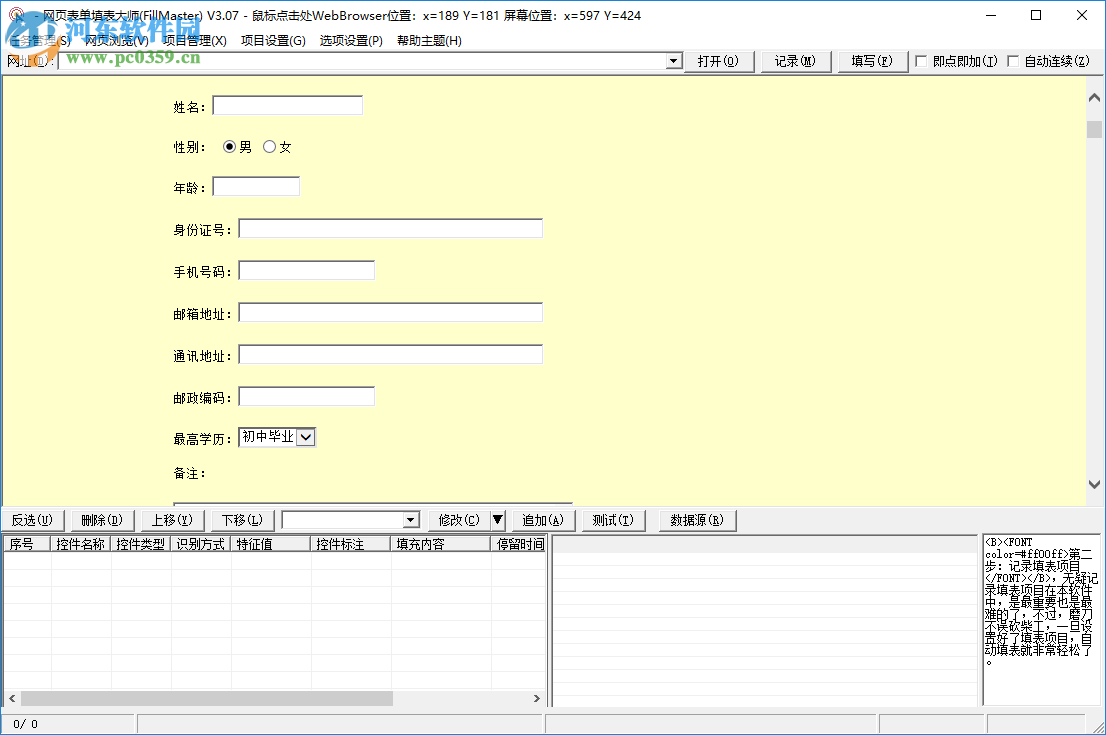The image size is (1106, 735).
Task: Click the 下移(L) button
Action: coord(242,519)
